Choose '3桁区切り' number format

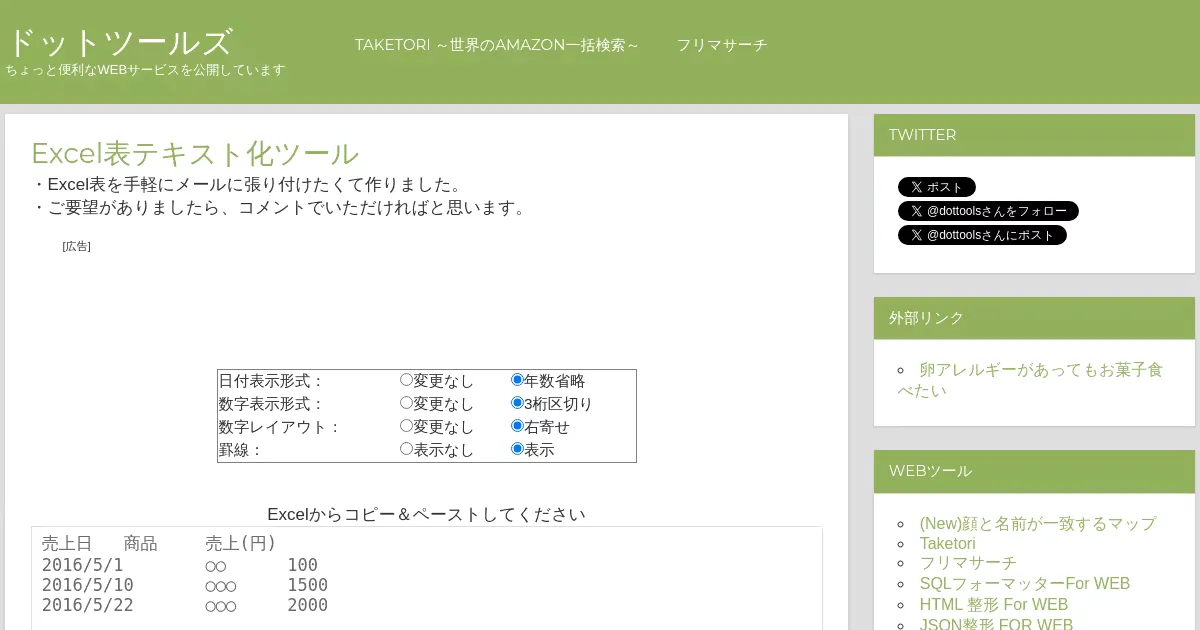click(x=517, y=403)
